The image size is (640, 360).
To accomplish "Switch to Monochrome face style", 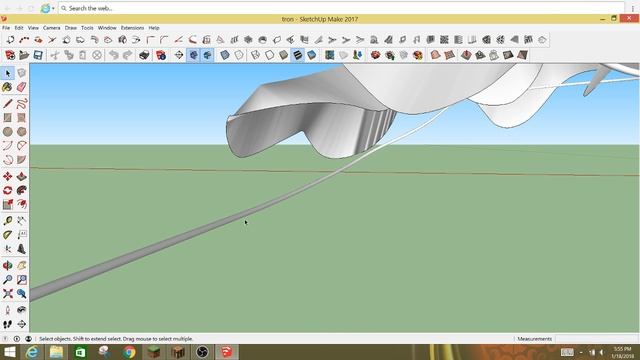I will tap(311, 55).
